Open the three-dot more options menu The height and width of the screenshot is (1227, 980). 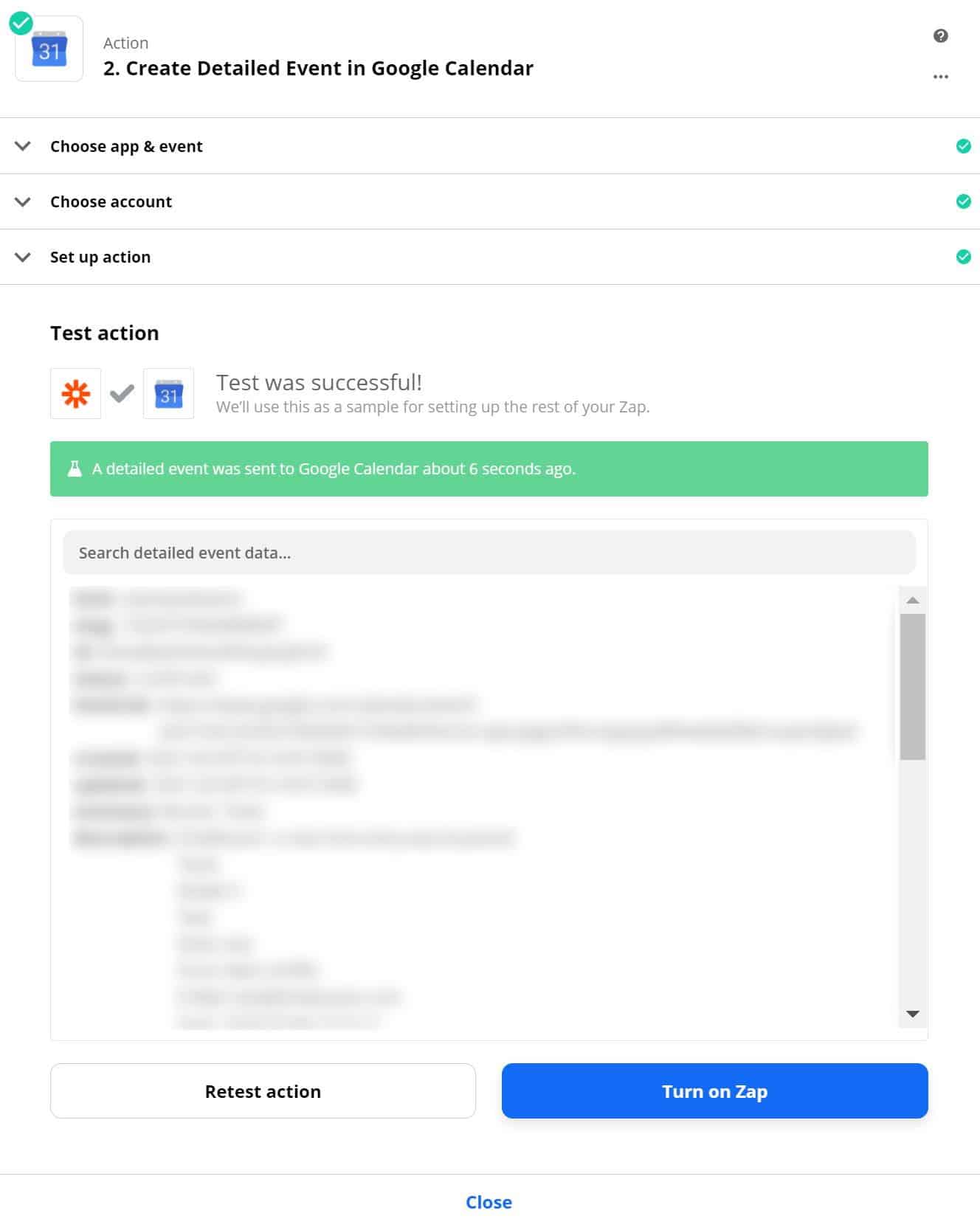click(940, 77)
